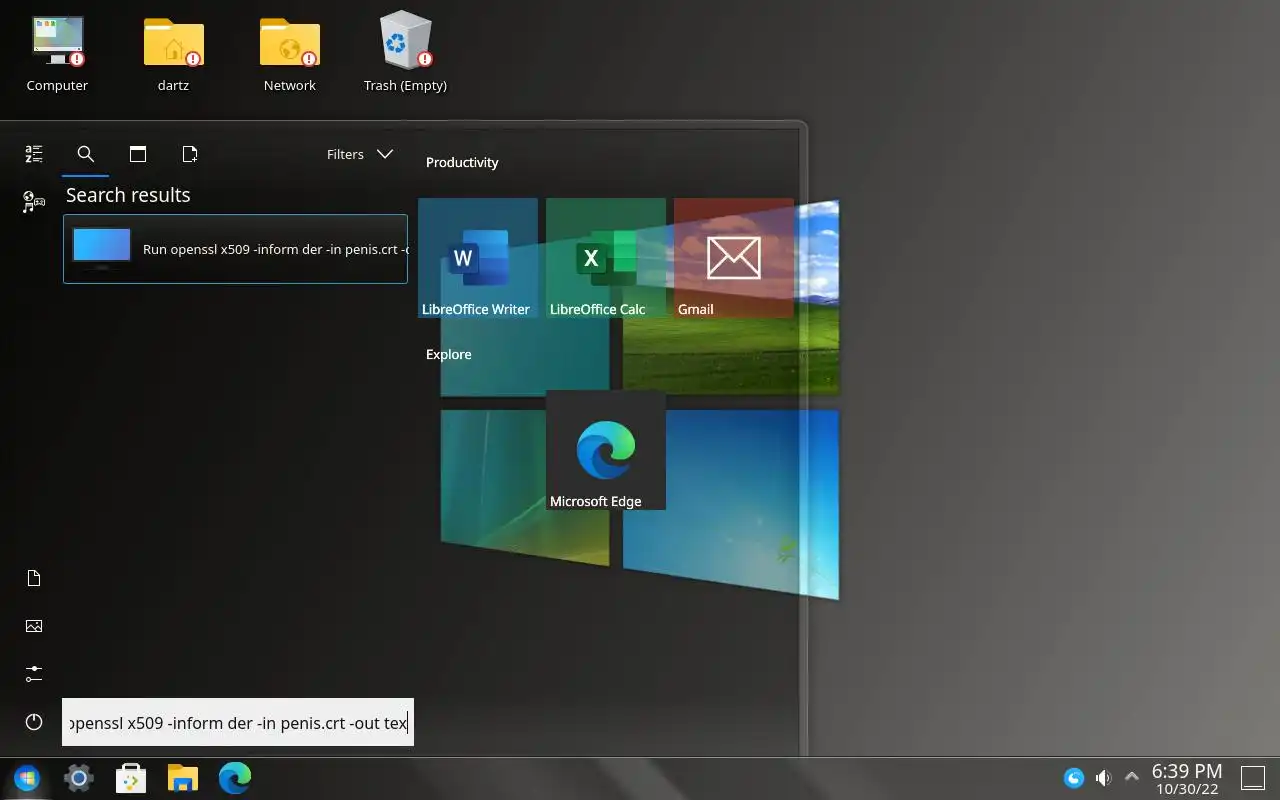This screenshot has height=800, width=1280.
Task: Launch LibreOffice Calc tile
Action: coord(605,258)
